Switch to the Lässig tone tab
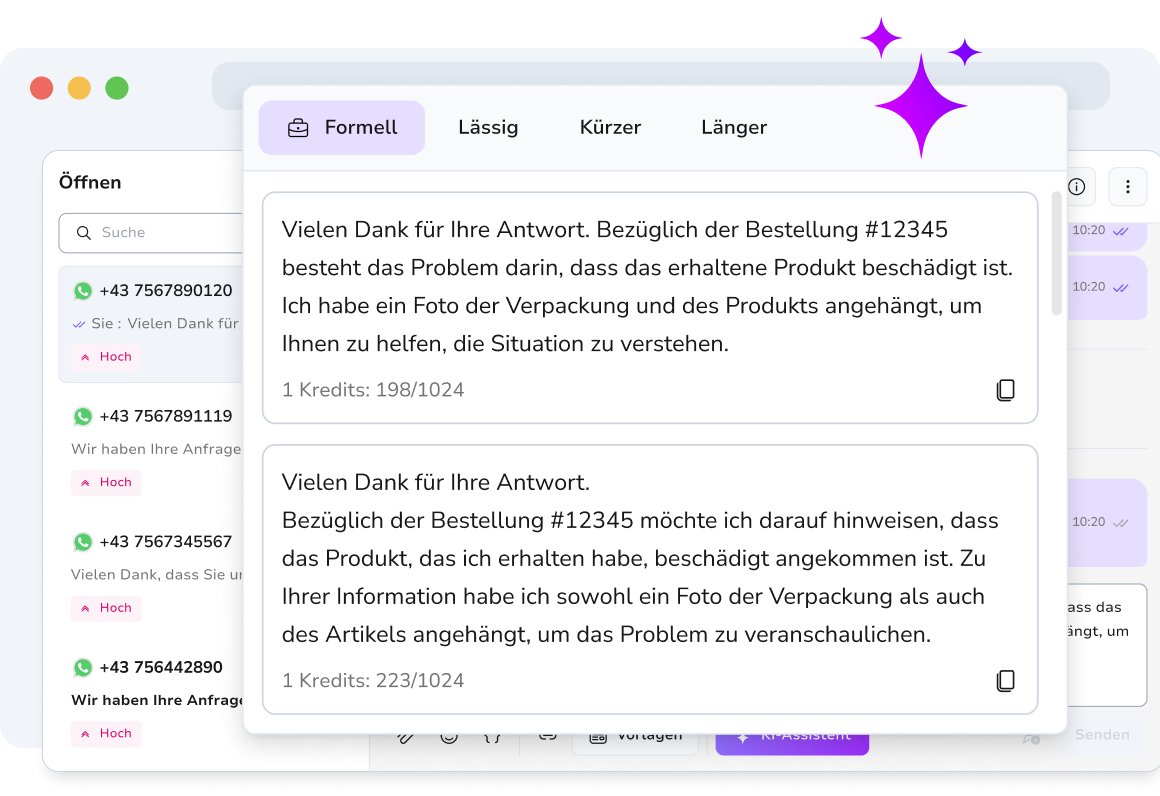 [488, 128]
